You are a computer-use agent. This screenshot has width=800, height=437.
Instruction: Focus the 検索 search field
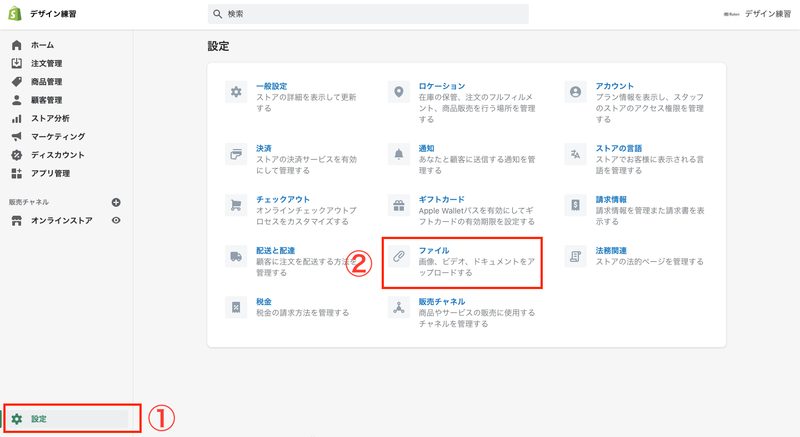(368, 14)
